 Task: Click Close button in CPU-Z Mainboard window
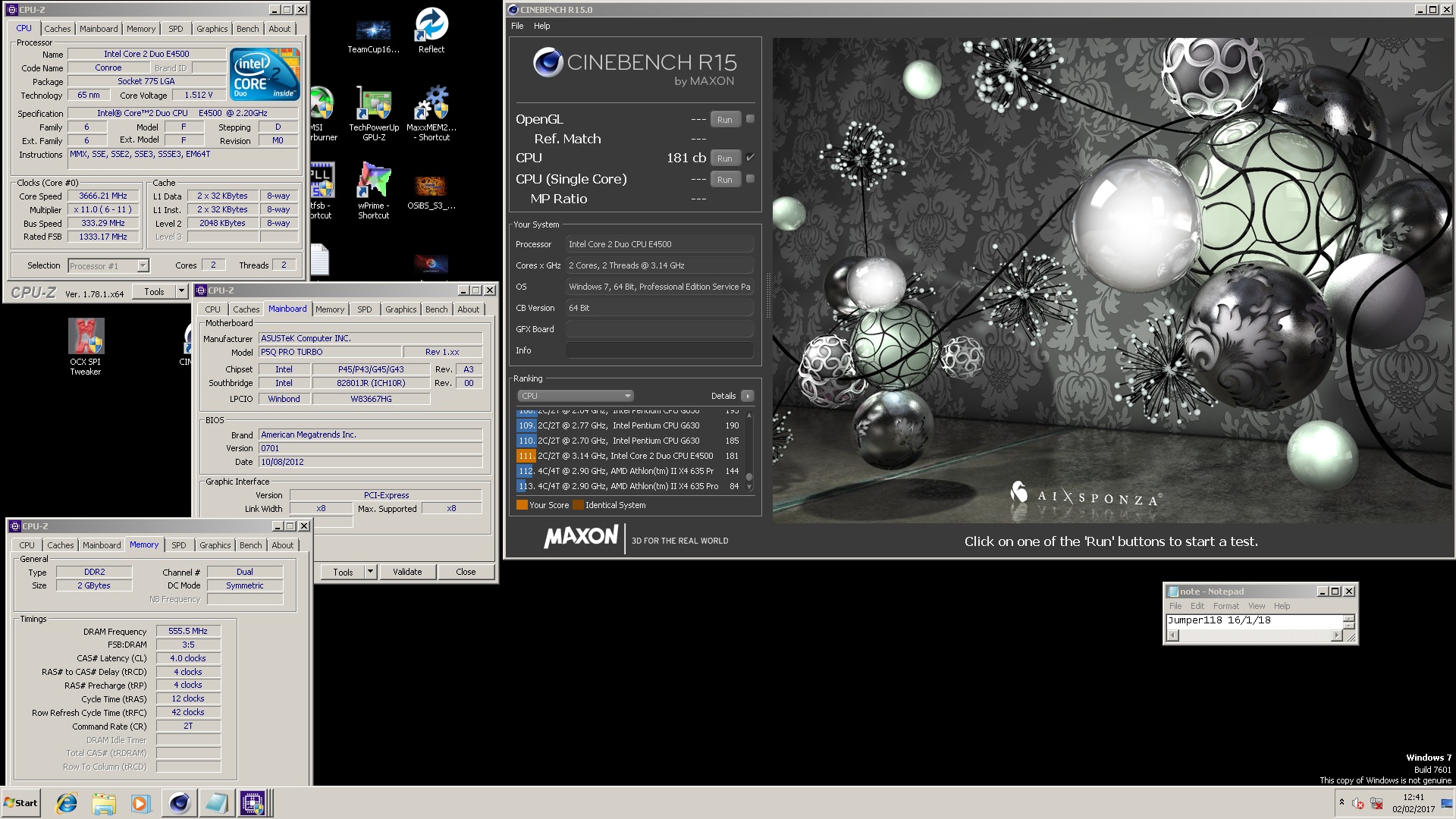pyautogui.click(x=466, y=572)
